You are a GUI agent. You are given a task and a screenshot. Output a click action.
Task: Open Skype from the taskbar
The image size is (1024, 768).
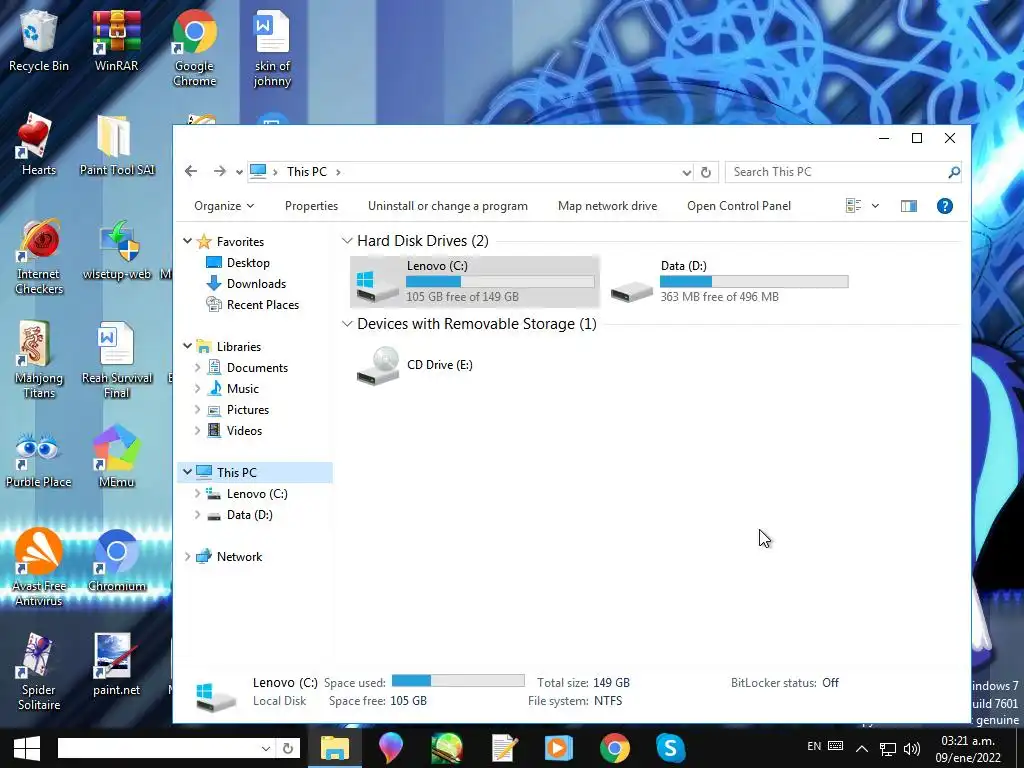(670, 748)
